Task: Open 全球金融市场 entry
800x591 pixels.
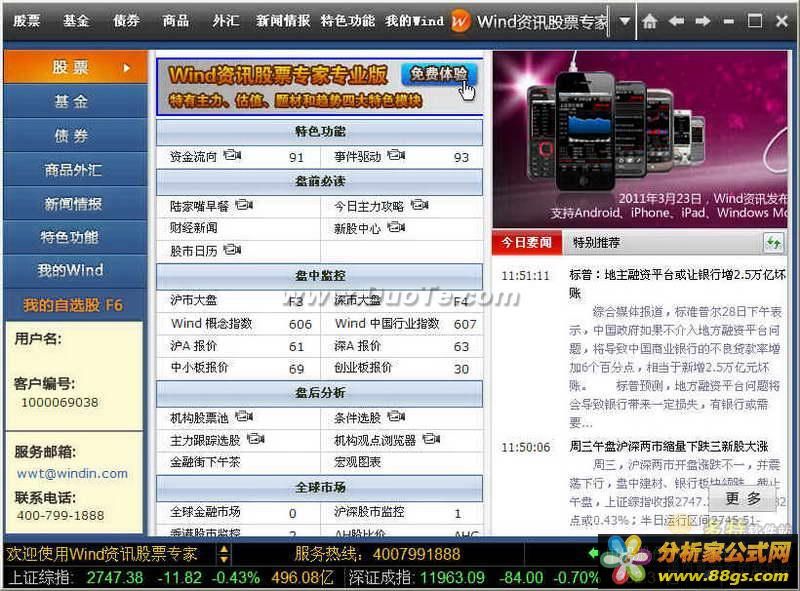Action: click(x=205, y=511)
